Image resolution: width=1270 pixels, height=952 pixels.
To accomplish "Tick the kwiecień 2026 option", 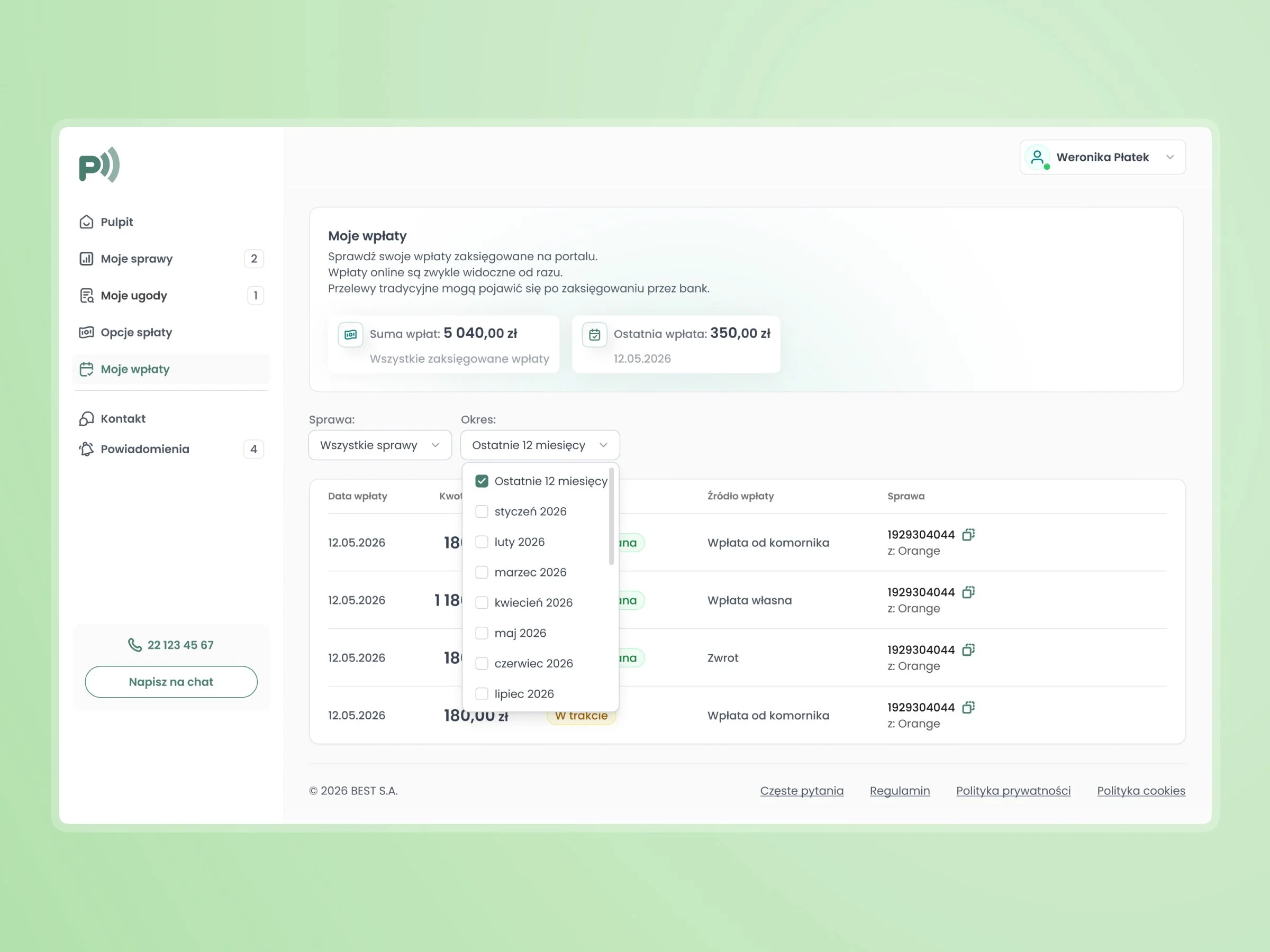I will pyautogui.click(x=482, y=602).
